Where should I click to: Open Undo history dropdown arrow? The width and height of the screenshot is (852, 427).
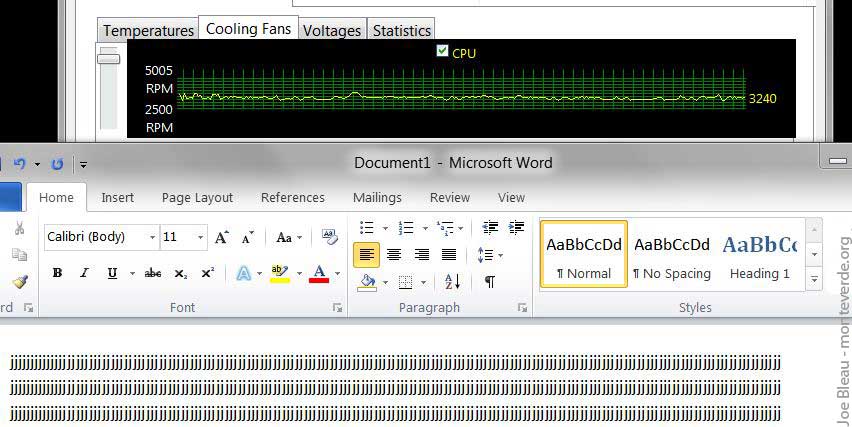(x=37, y=164)
